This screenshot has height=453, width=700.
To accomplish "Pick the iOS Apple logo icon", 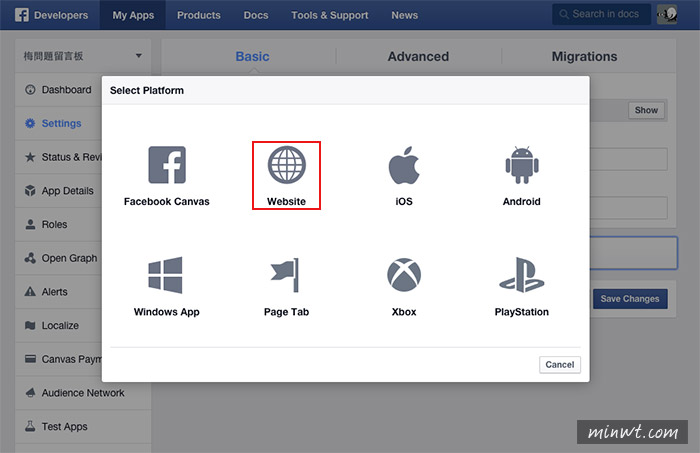I will (404, 165).
